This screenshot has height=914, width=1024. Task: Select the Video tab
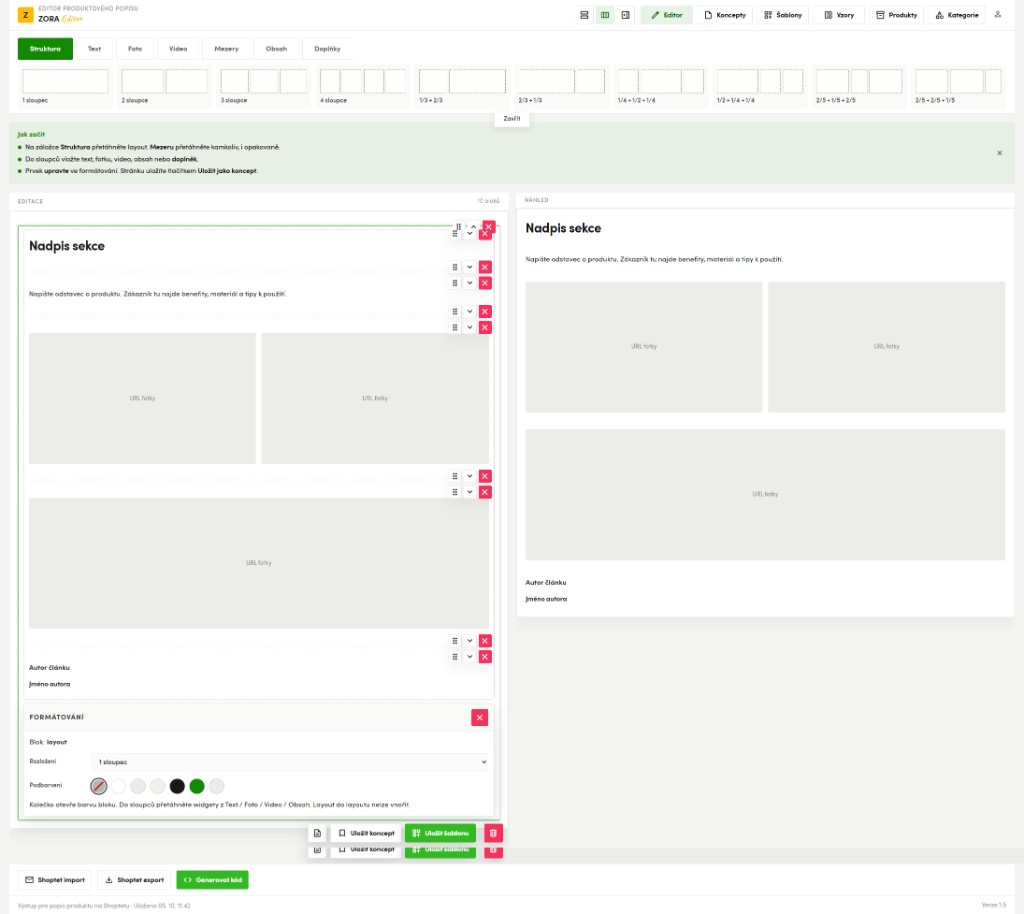pos(178,49)
